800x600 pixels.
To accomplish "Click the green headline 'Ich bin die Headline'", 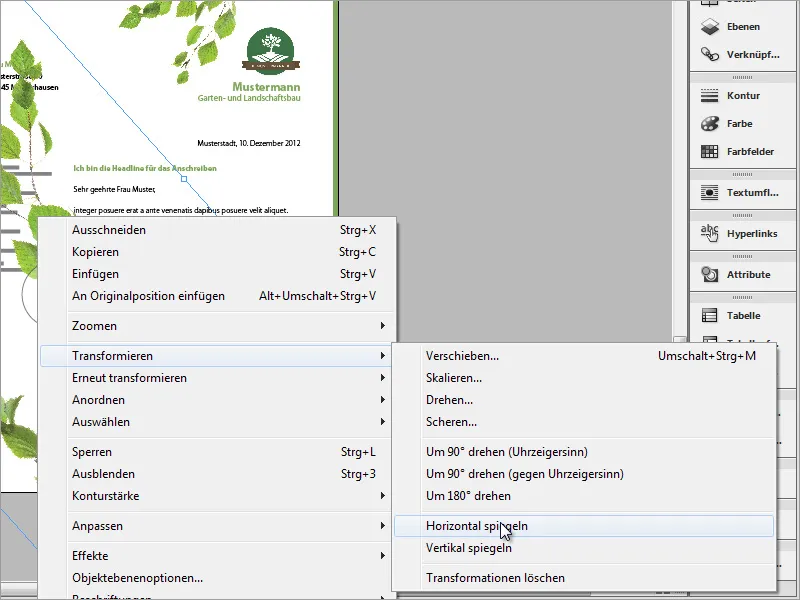I will [x=145, y=168].
